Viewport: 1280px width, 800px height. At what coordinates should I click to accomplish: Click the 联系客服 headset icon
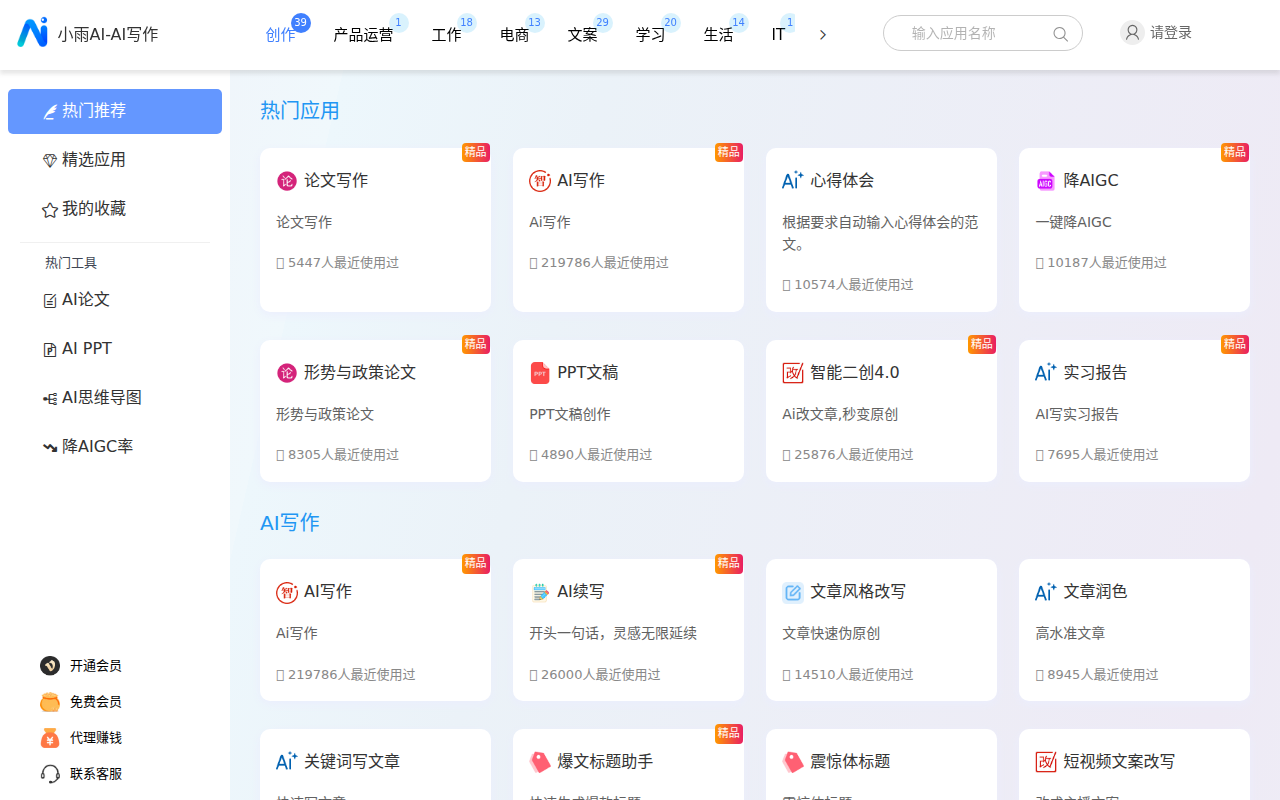click(x=50, y=774)
